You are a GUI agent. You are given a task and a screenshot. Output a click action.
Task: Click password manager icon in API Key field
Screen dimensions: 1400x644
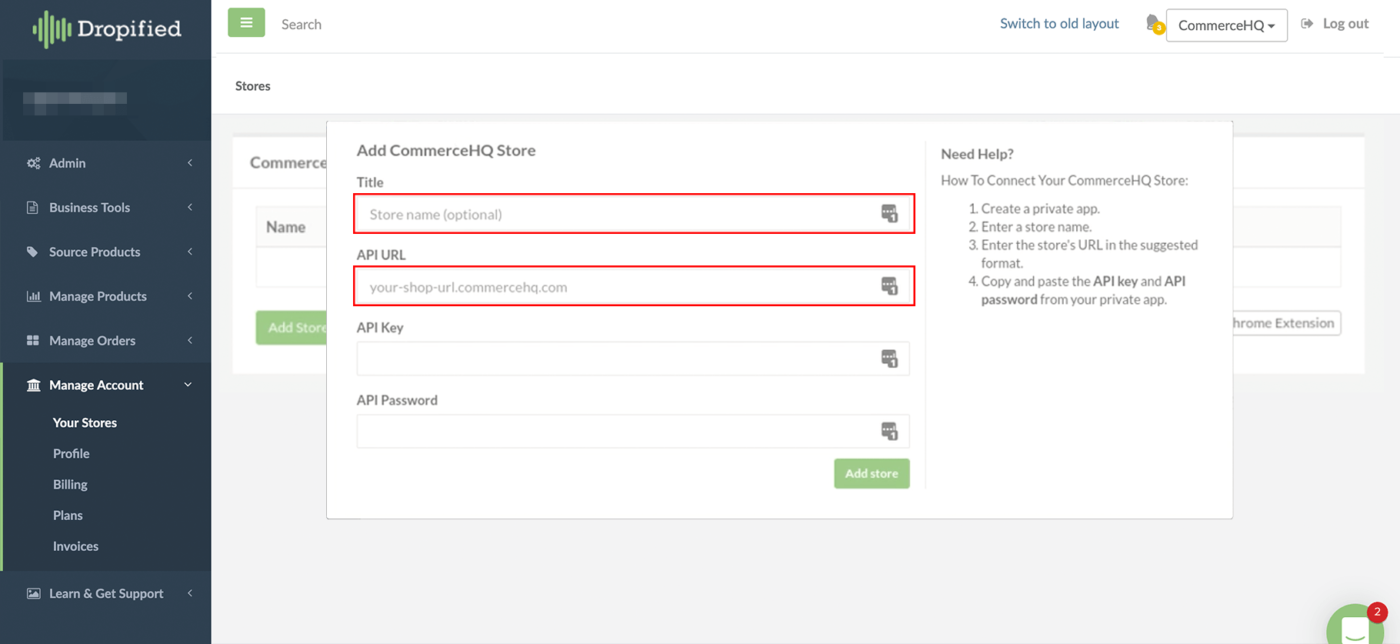tap(889, 359)
